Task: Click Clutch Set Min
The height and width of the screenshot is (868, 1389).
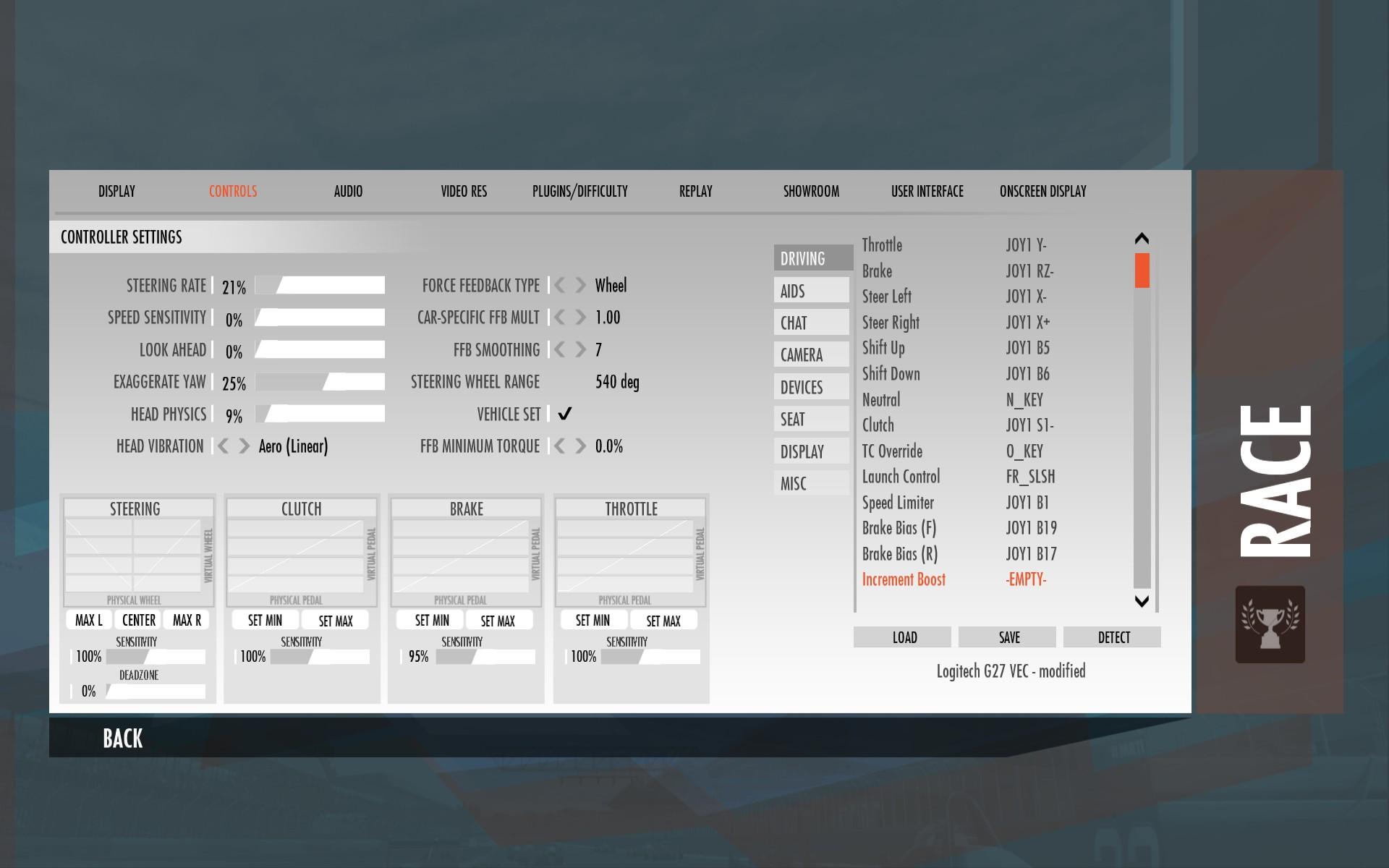Action: [x=265, y=621]
